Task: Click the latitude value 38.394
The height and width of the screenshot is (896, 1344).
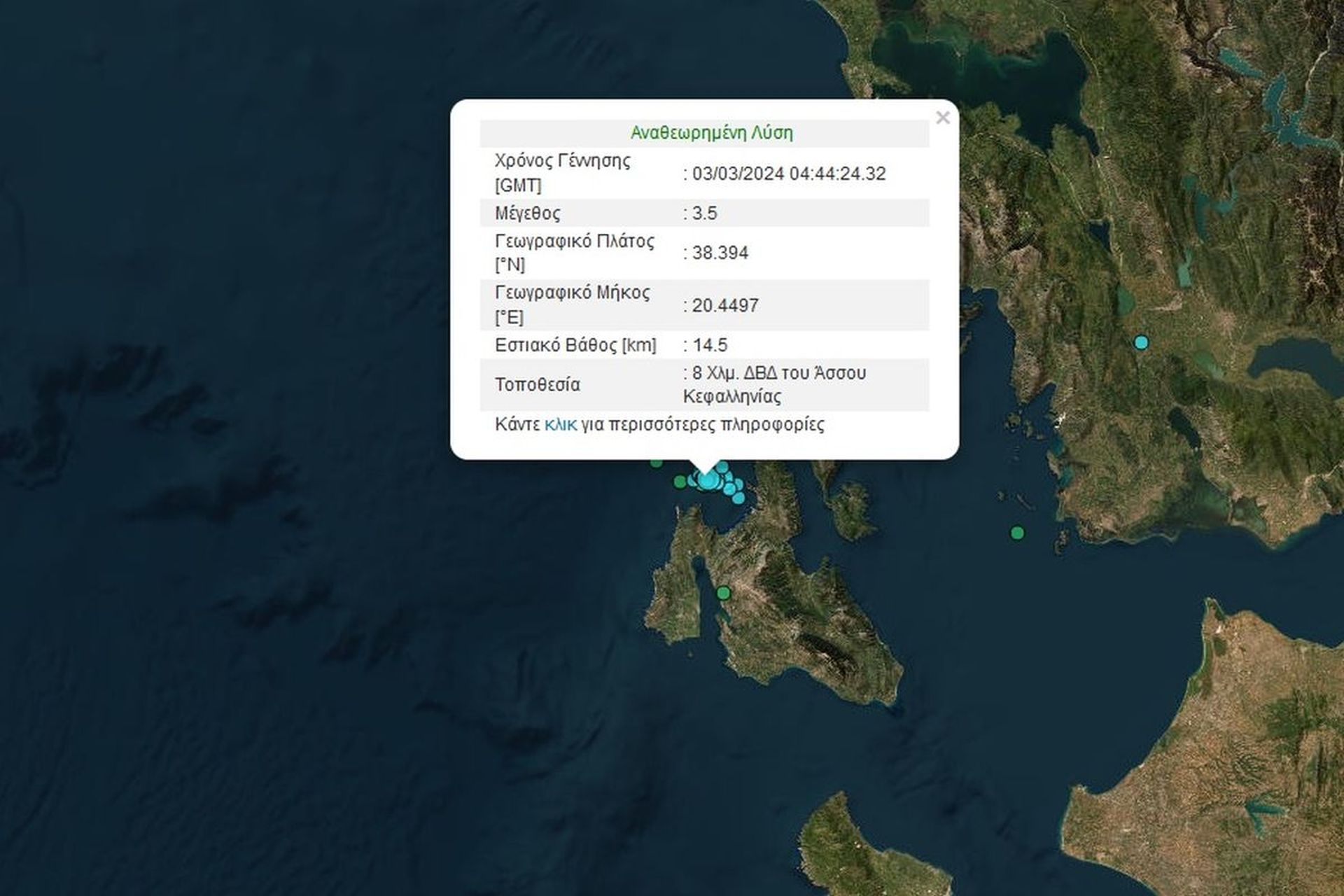Action: pos(720,253)
